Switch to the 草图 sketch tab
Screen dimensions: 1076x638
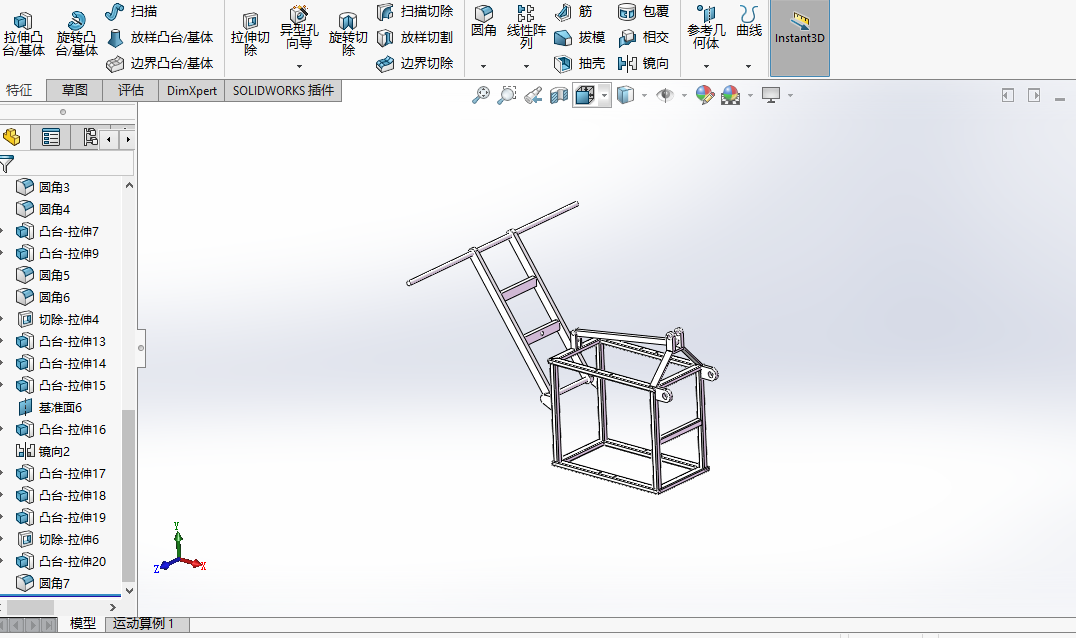click(75, 91)
